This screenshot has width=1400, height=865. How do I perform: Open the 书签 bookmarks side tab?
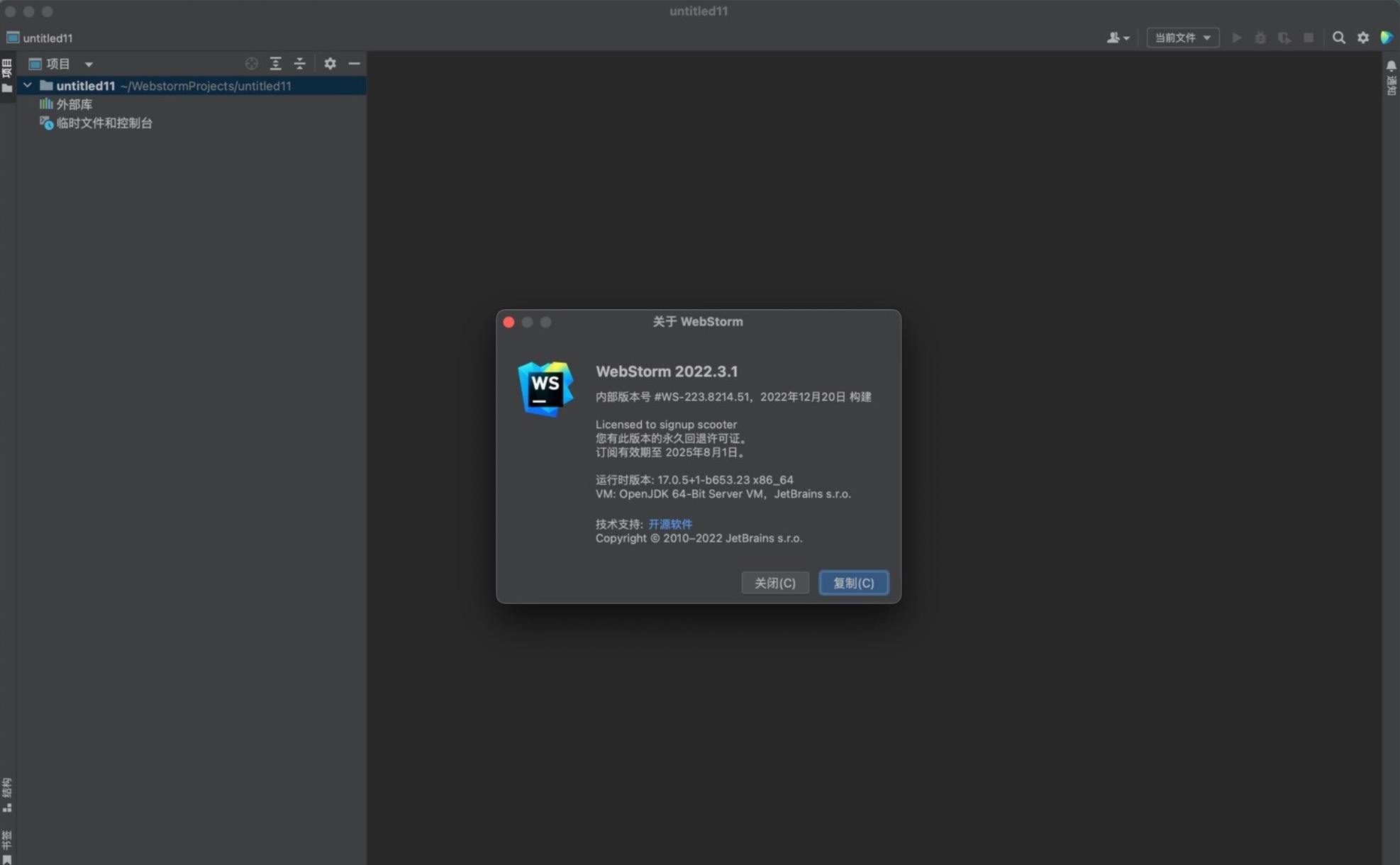click(x=7, y=846)
